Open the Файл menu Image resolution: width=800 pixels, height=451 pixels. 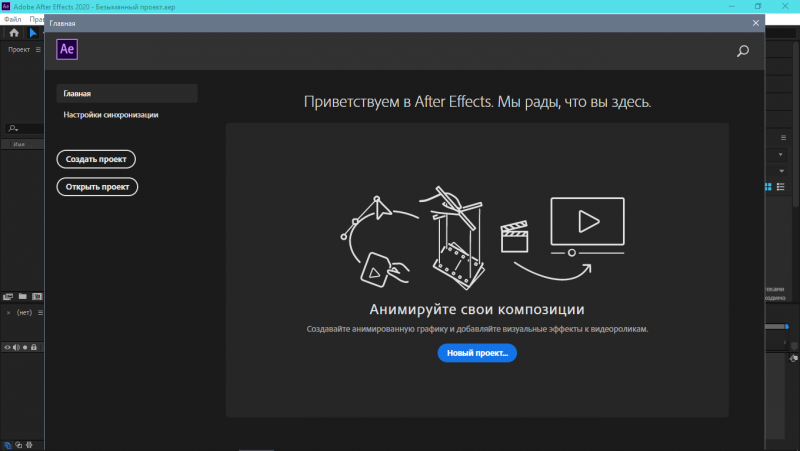tap(12, 19)
